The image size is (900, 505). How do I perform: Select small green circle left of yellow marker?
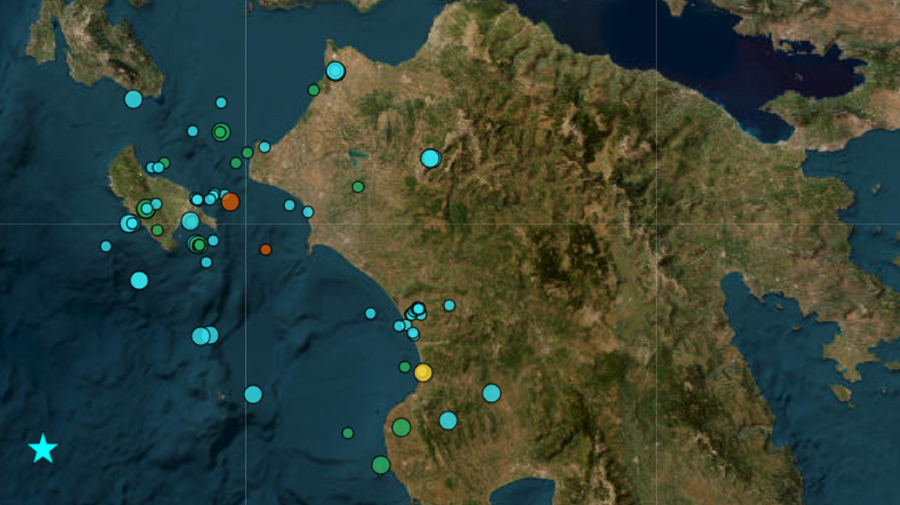(405, 367)
